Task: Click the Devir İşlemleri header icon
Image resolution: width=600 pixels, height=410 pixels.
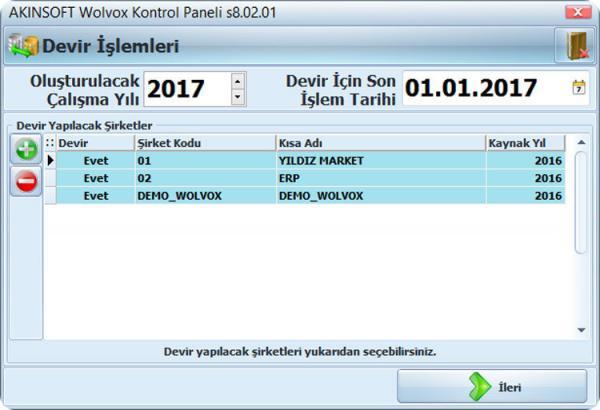Action: pos(23,46)
